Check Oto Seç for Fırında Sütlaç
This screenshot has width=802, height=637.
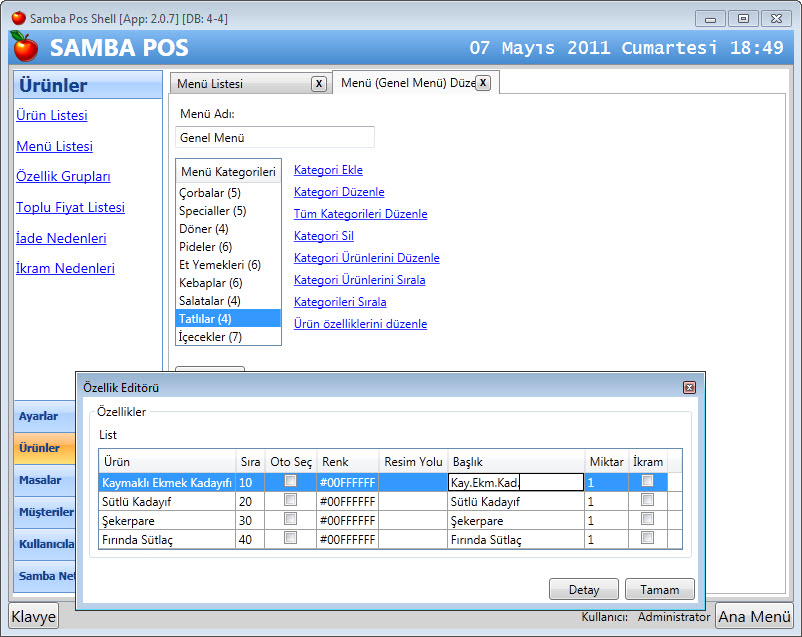point(290,538)
